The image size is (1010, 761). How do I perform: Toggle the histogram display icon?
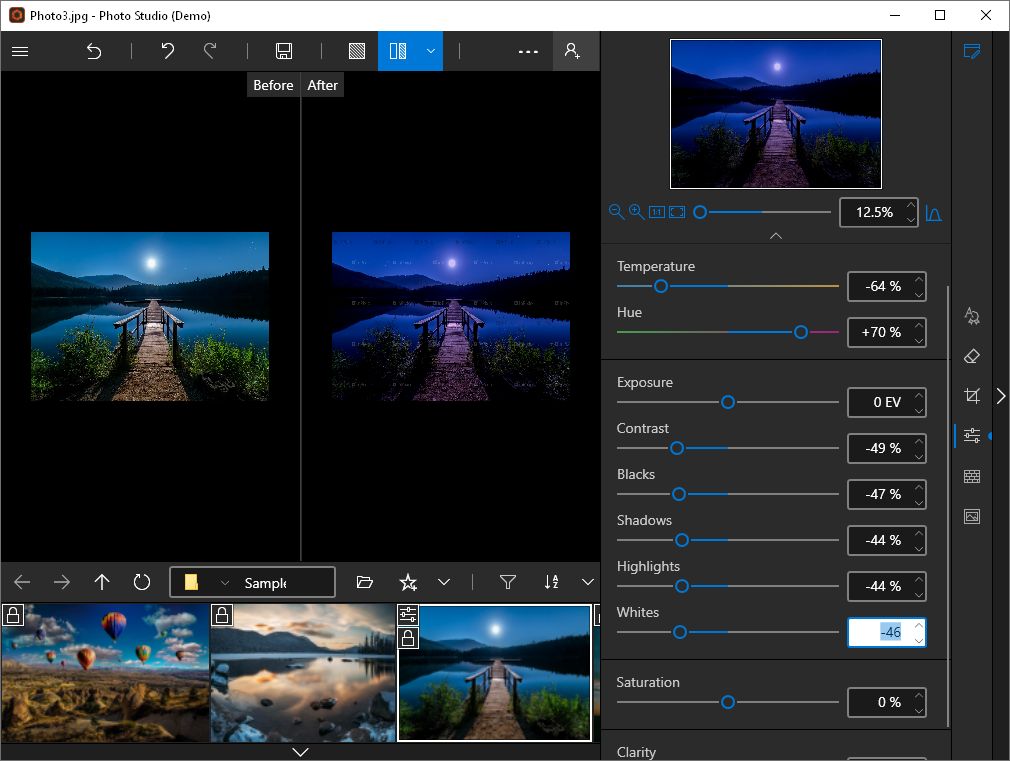click(x=934, y=213)
